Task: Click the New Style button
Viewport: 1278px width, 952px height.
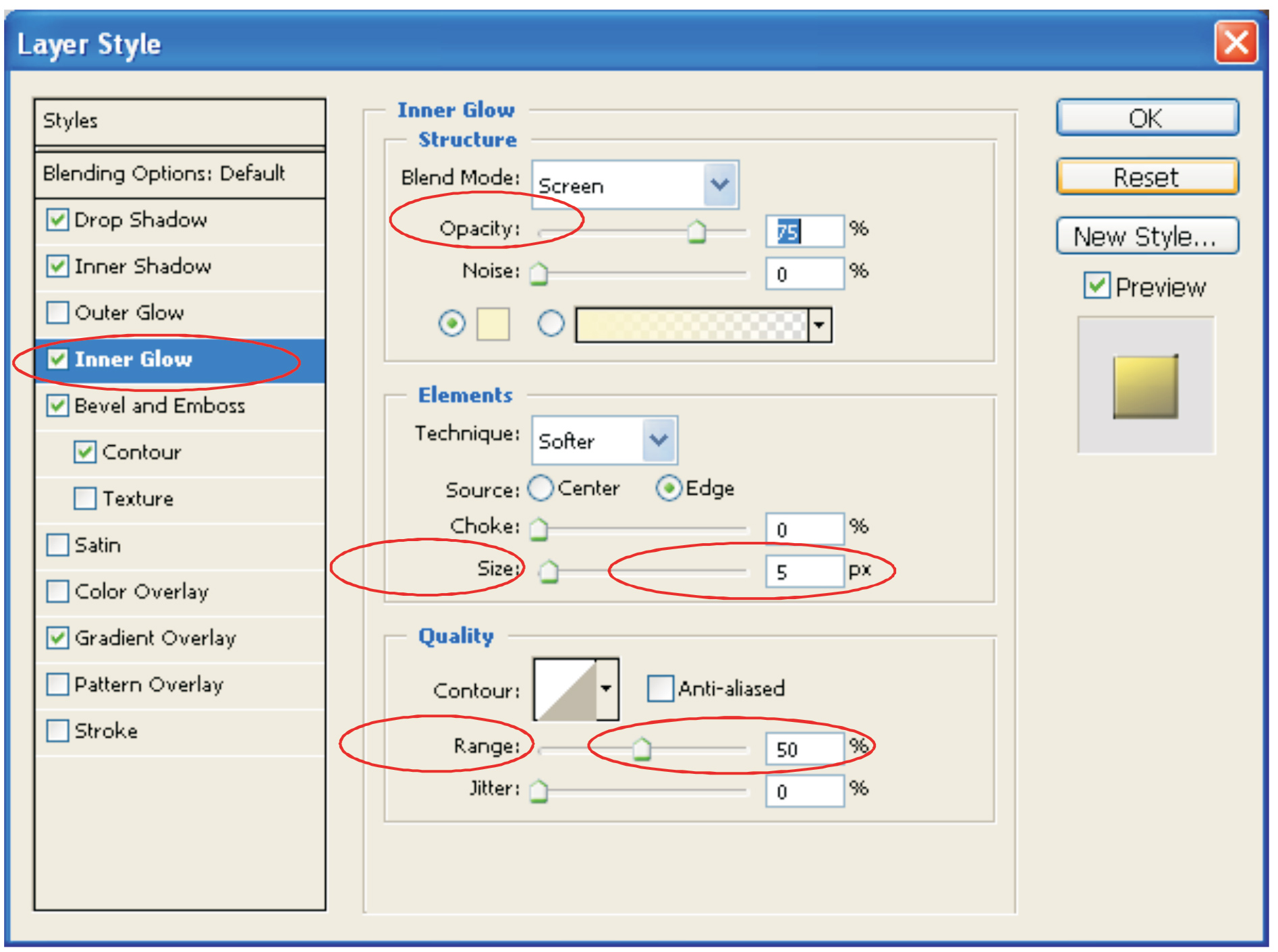Action: [1146, 236]
